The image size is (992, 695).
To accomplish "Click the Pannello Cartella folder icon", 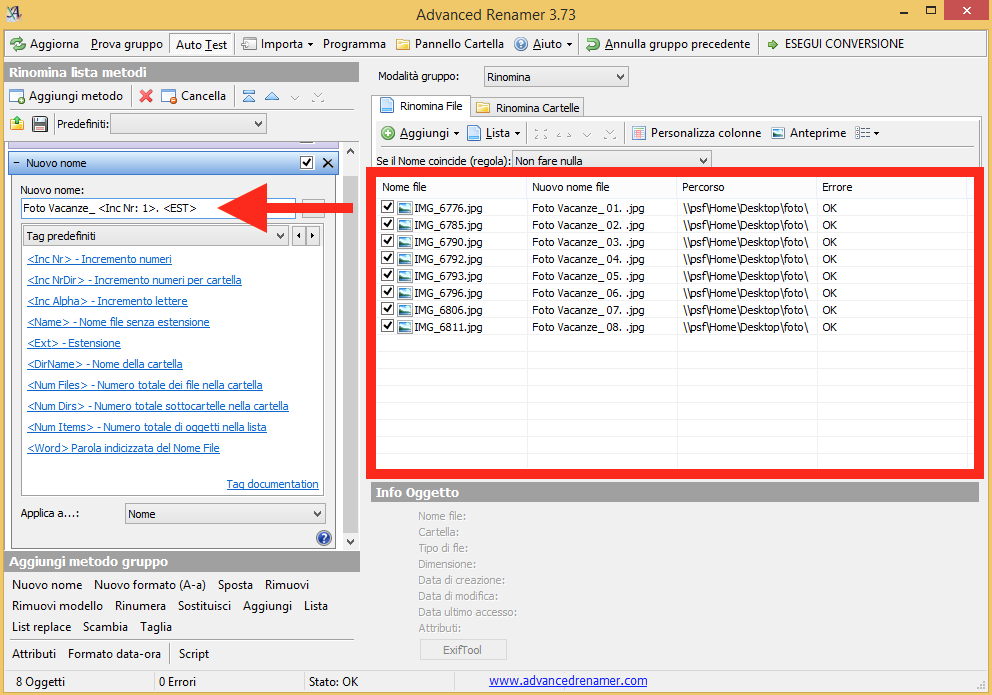I will (403, 44).
